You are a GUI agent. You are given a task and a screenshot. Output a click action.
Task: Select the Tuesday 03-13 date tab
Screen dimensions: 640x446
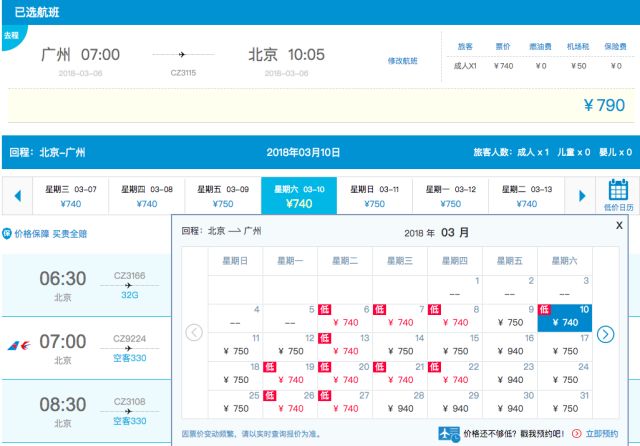click(527, 196)
